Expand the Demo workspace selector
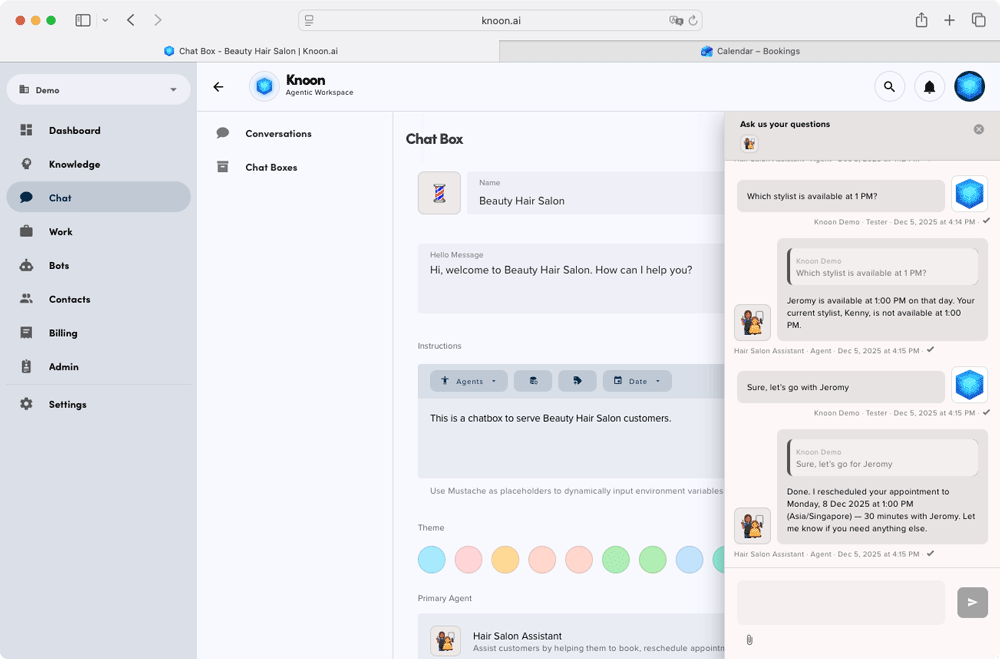The image size is (1000, 659). [97, 89]
